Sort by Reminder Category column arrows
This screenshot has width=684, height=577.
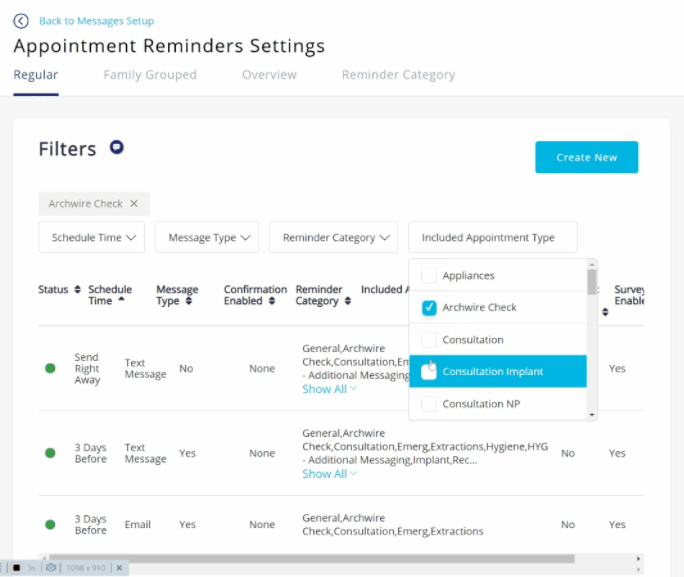coord(348,301)
